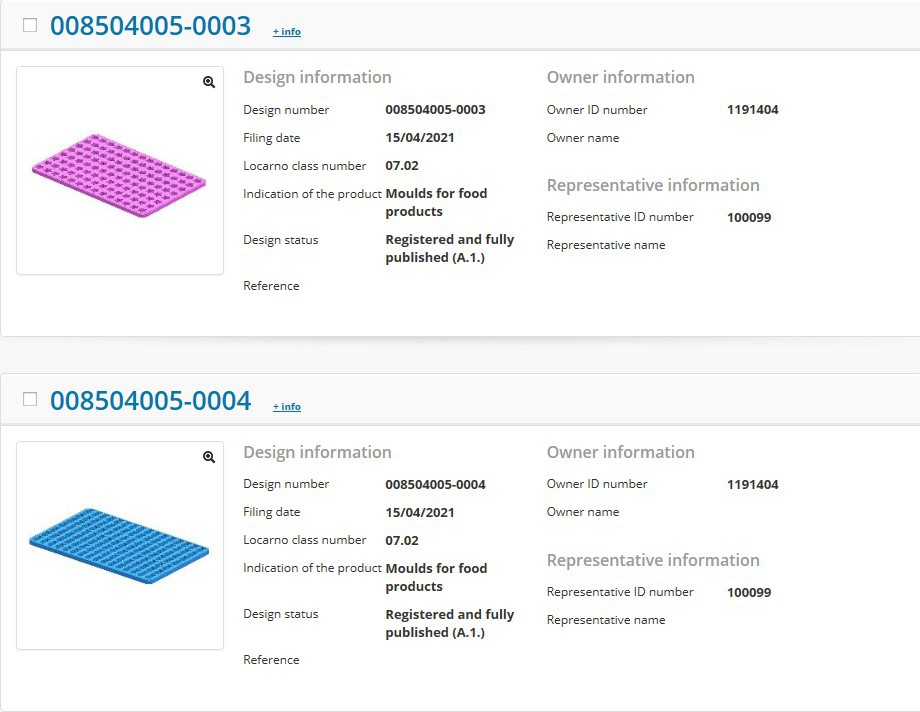Click filing date 15/04/2021 in the 0004 card
This screenshot has height=712, width=920.
click(420, 512)
